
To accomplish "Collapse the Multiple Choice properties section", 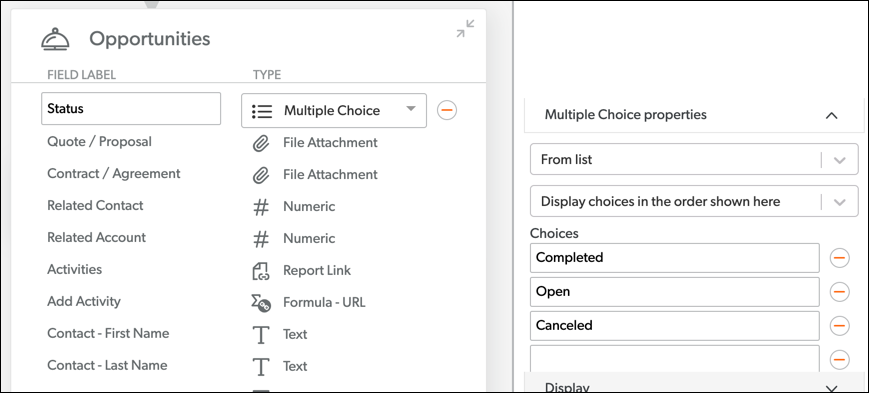I will 831,115.
